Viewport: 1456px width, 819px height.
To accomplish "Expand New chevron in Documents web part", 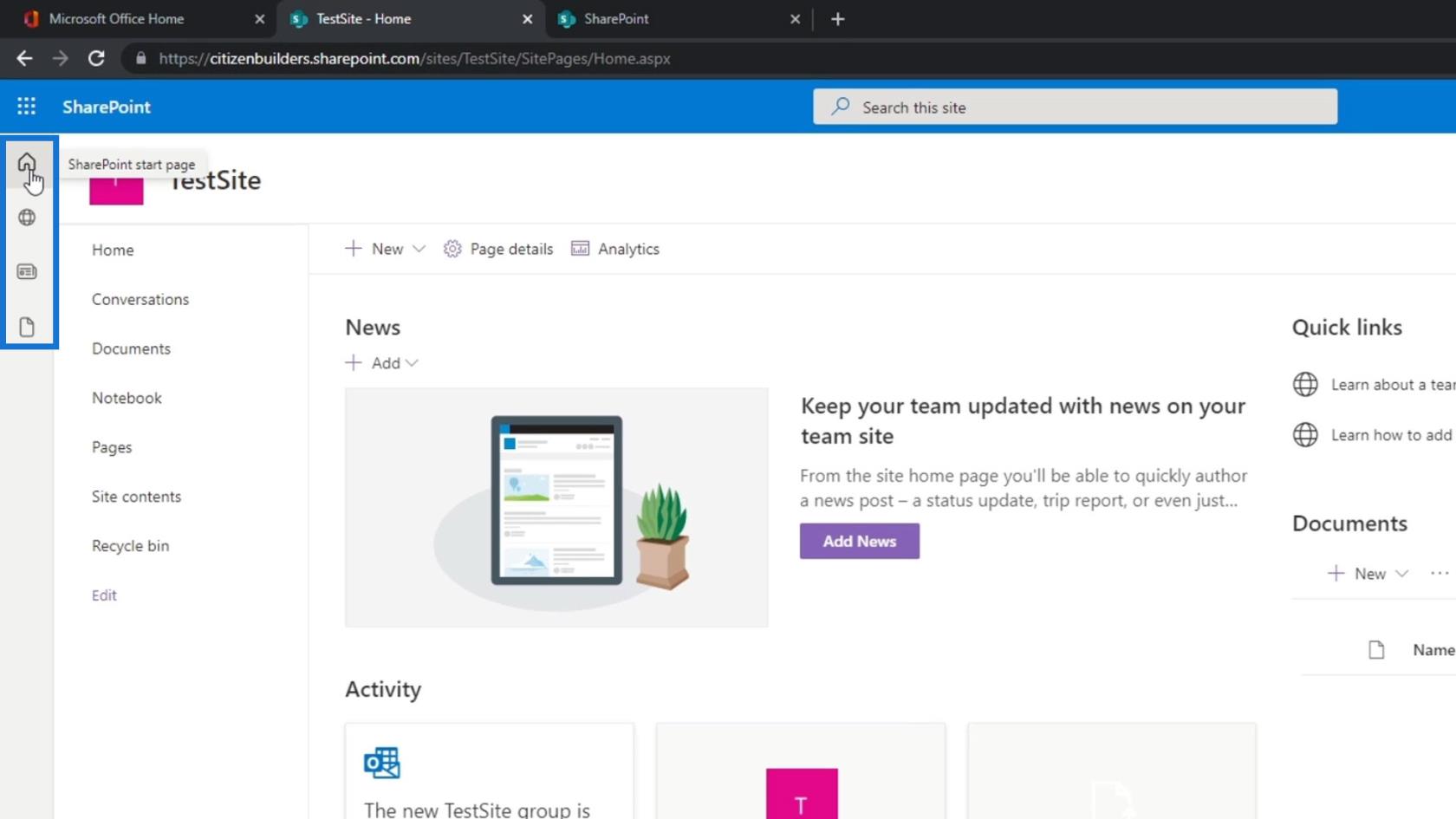I will [x=1401, y=573].
